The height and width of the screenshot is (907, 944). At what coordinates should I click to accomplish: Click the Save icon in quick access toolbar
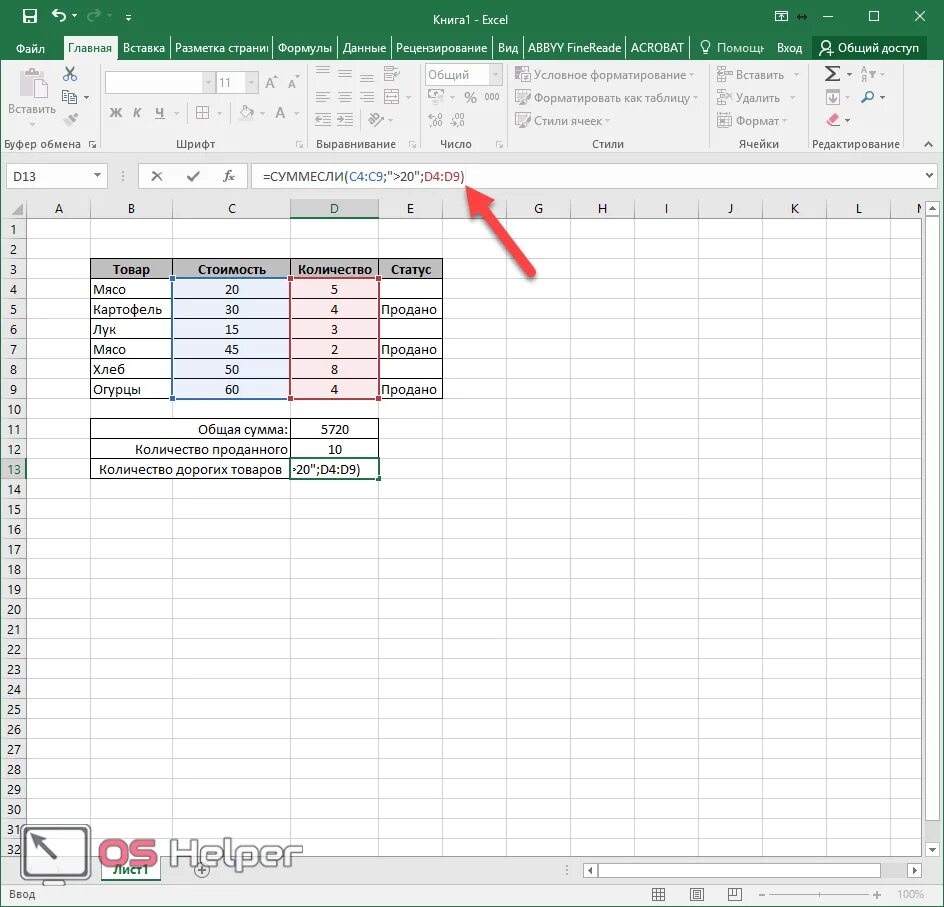point(30,16)
